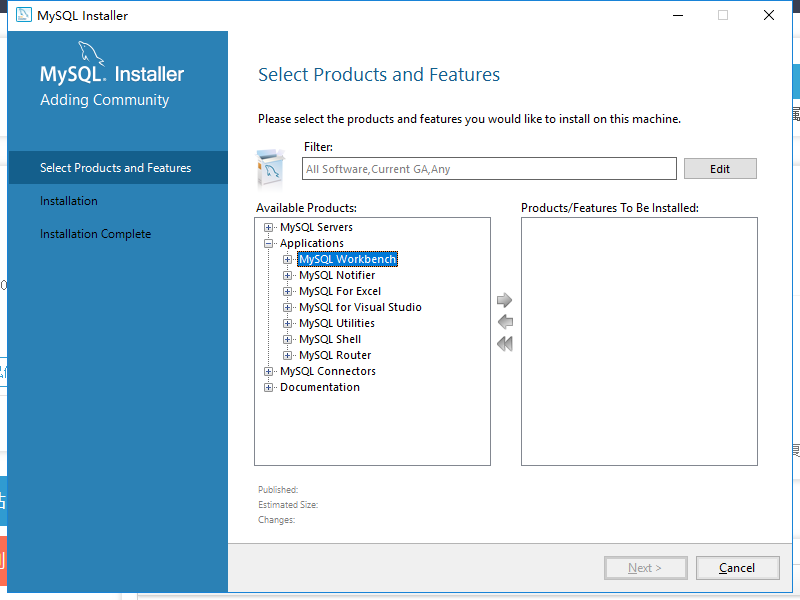Expand the MySQL Workbench node
Screen dimensions: 800x600
[x=287, y=259]
